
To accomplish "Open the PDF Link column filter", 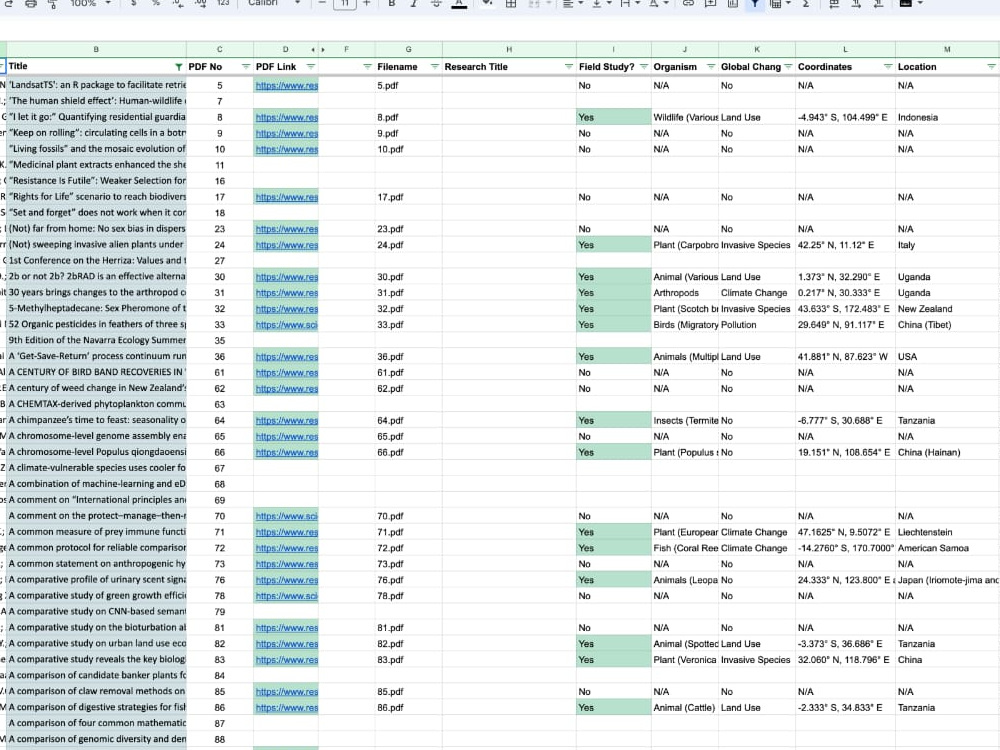I will [x=311, y=66].
